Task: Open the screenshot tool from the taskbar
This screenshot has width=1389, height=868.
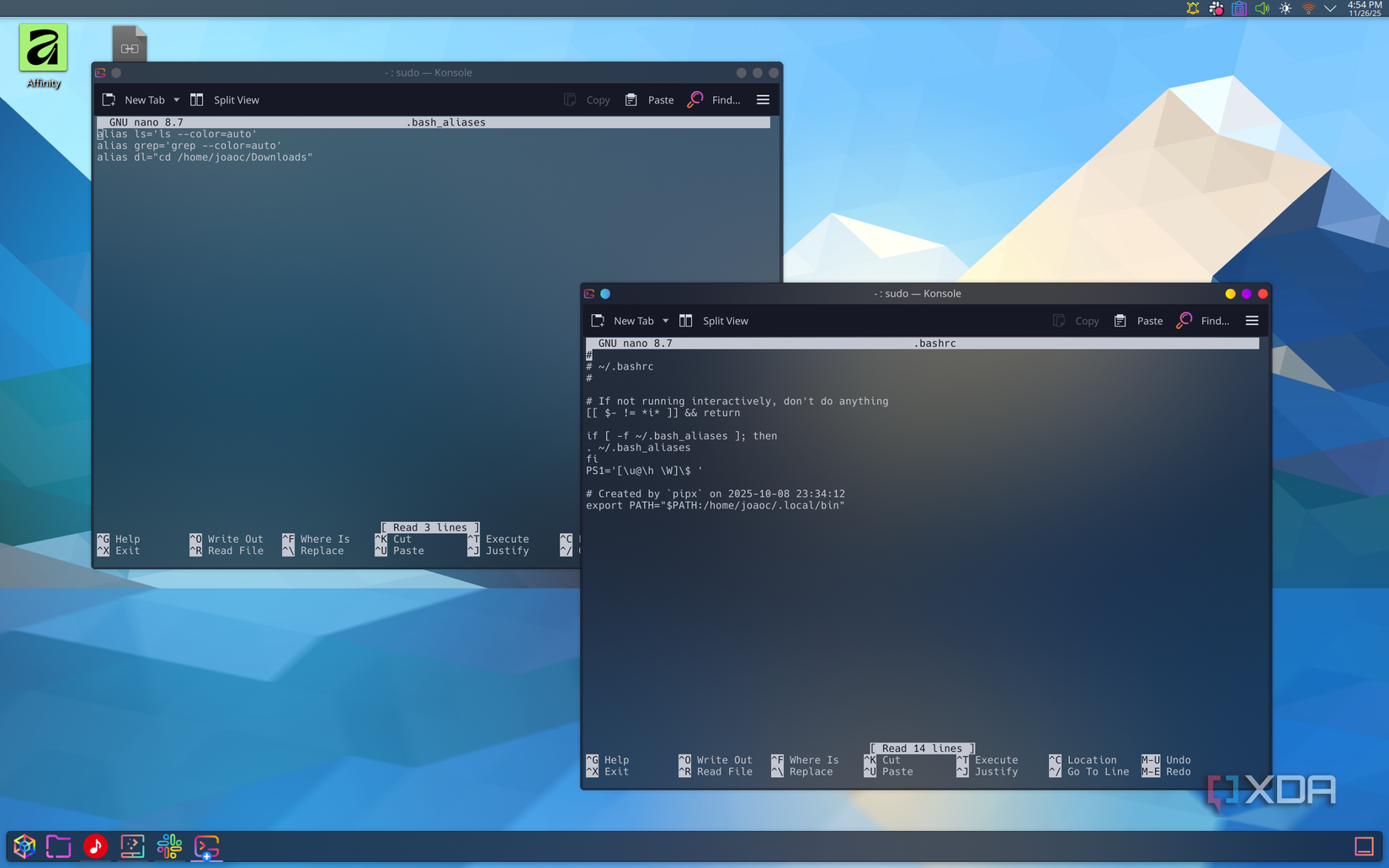Action: [132, 847]
